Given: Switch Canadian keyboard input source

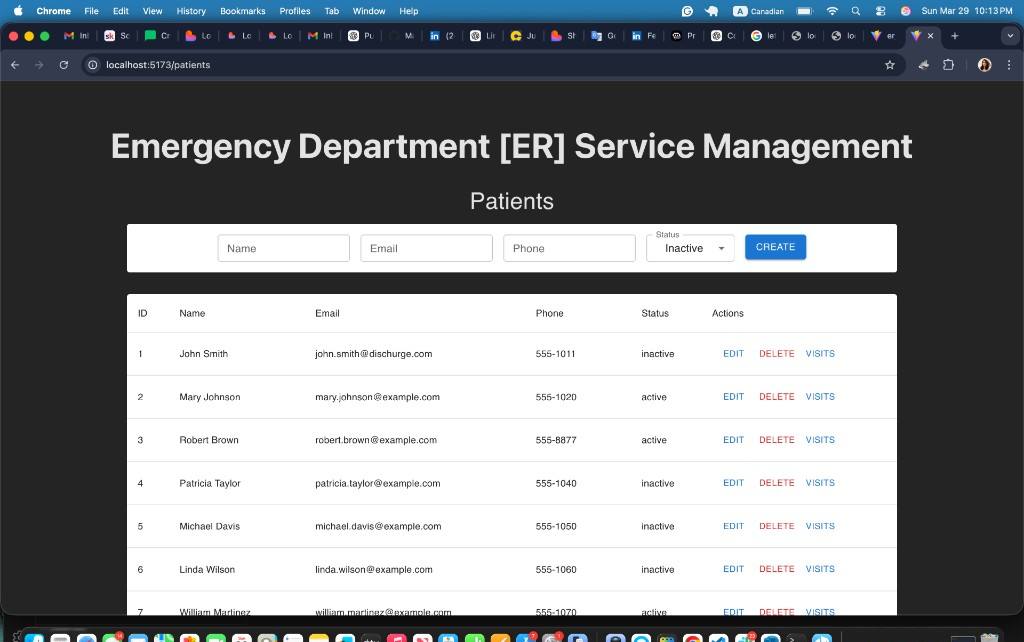Looking at the screenshot, I should coord(759,11).
